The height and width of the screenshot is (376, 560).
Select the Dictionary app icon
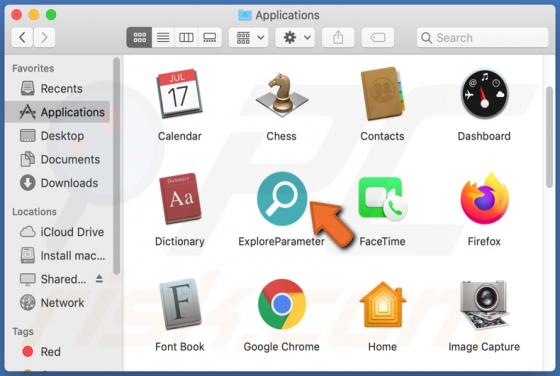coord(180,199)
